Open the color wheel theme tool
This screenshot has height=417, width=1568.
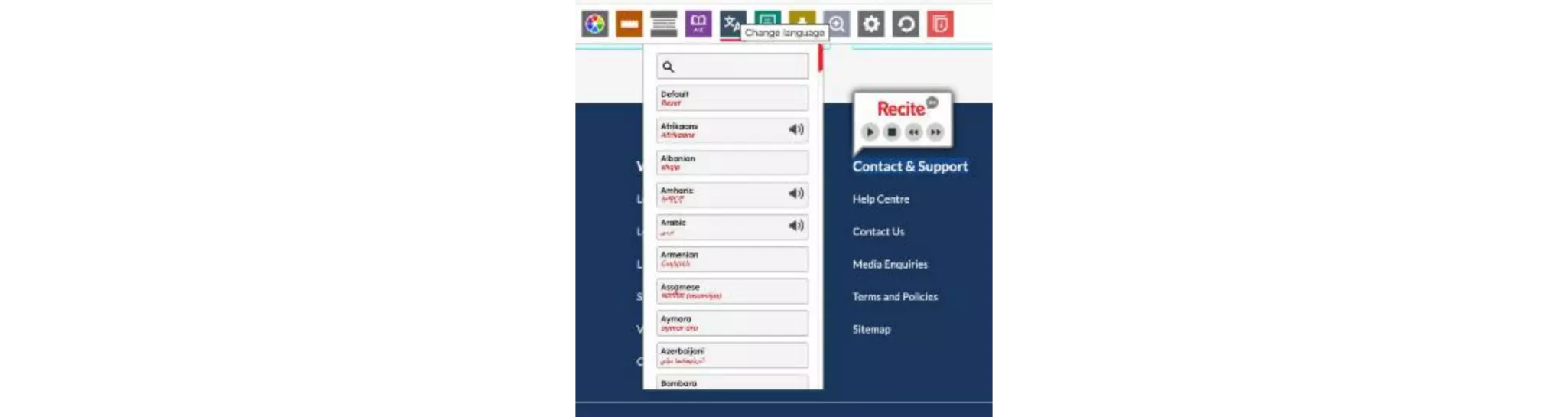(594, 24)
